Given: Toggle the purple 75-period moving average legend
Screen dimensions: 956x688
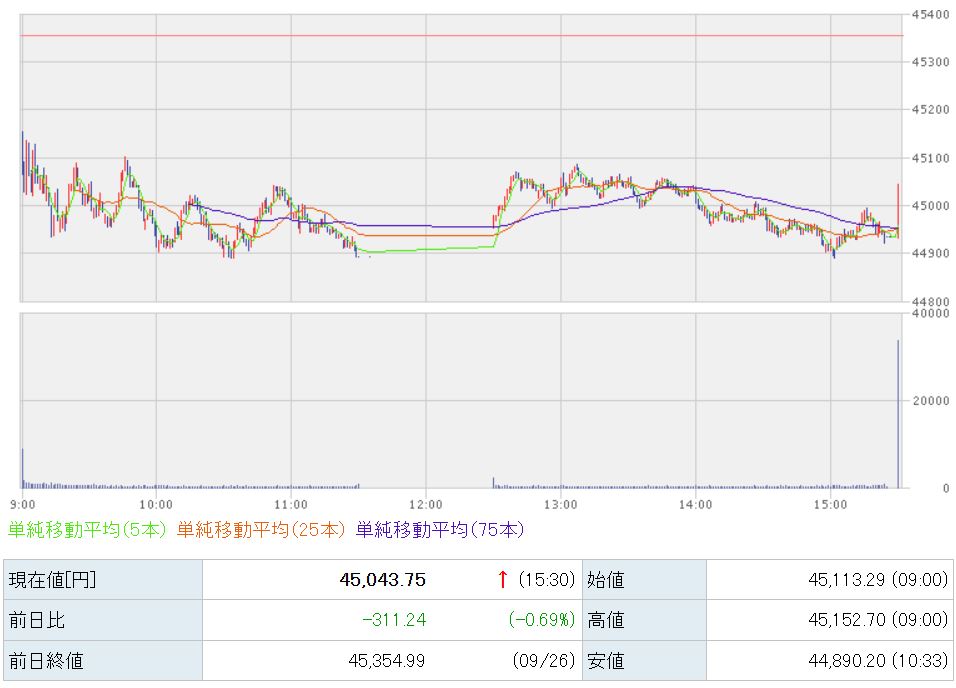Looking at the screenshot, I should pos(440,529).
